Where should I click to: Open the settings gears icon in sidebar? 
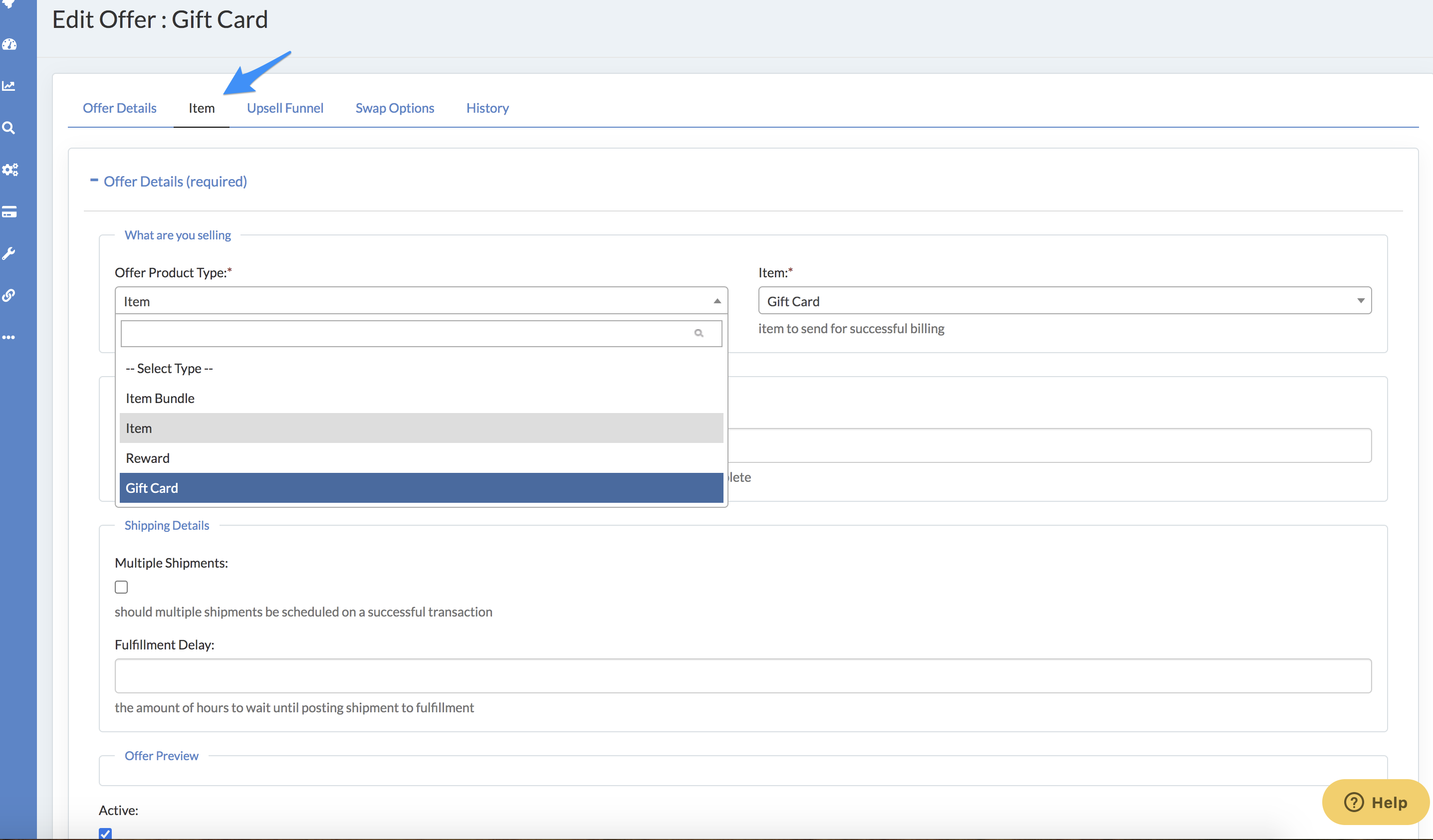click(x=9, y=170)
